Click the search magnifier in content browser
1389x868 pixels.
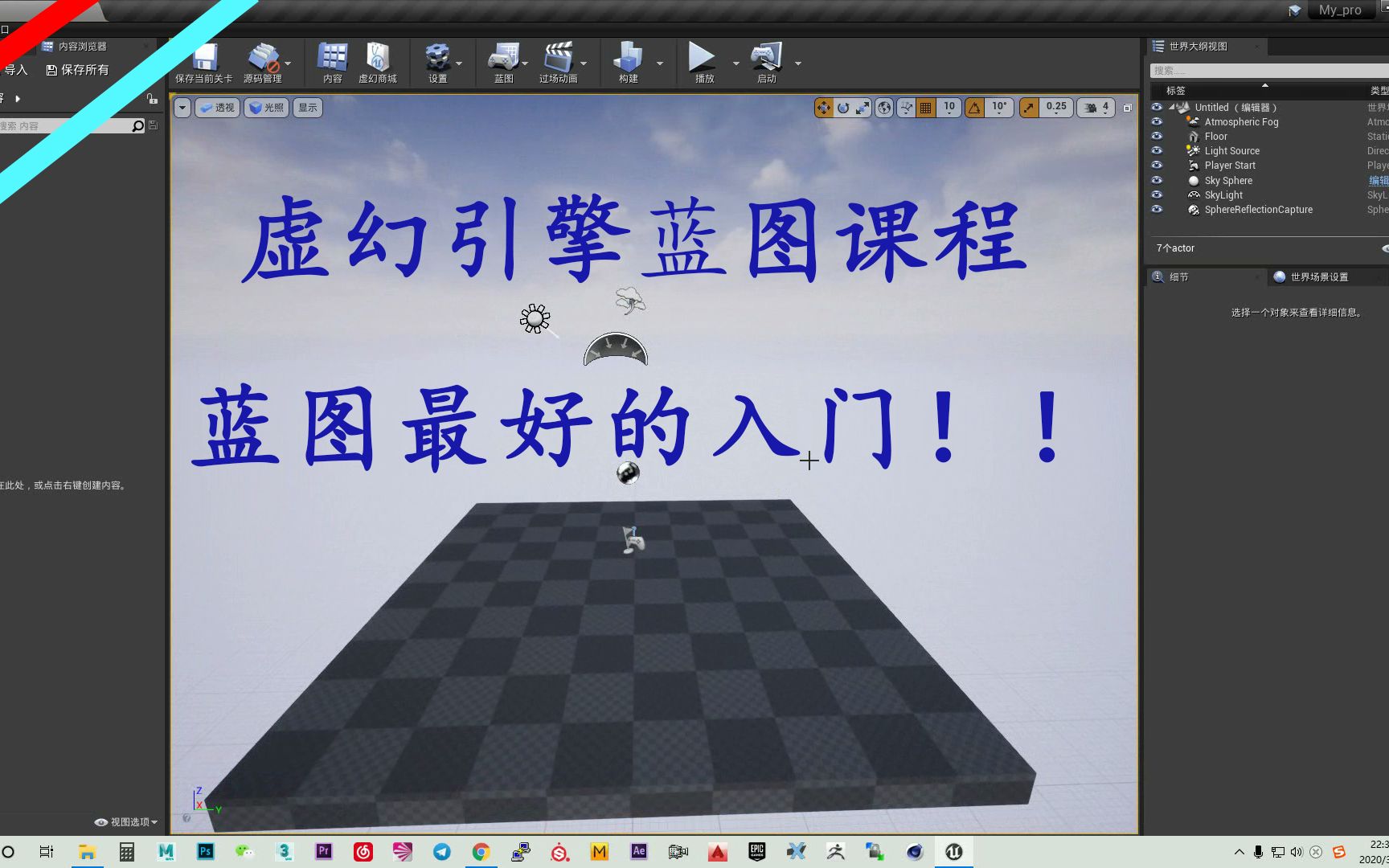click(x=137, y=125)
